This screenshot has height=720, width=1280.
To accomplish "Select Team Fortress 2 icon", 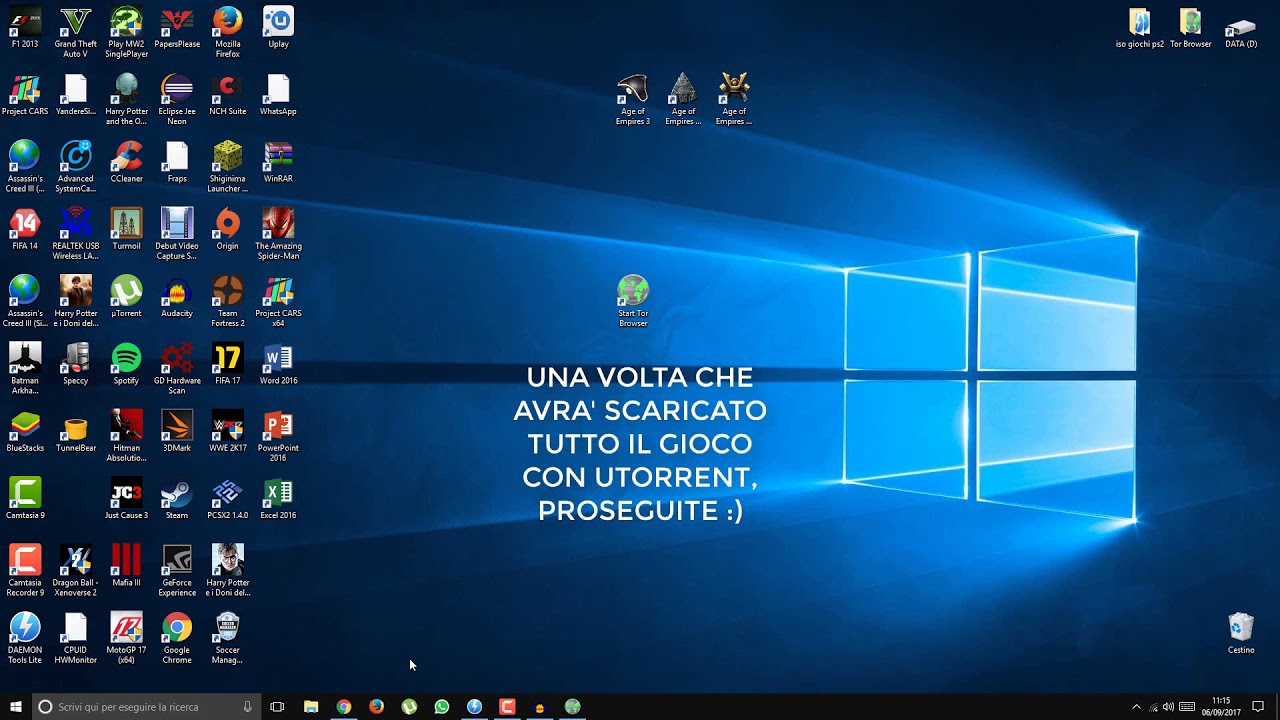I will click(228, 302).
